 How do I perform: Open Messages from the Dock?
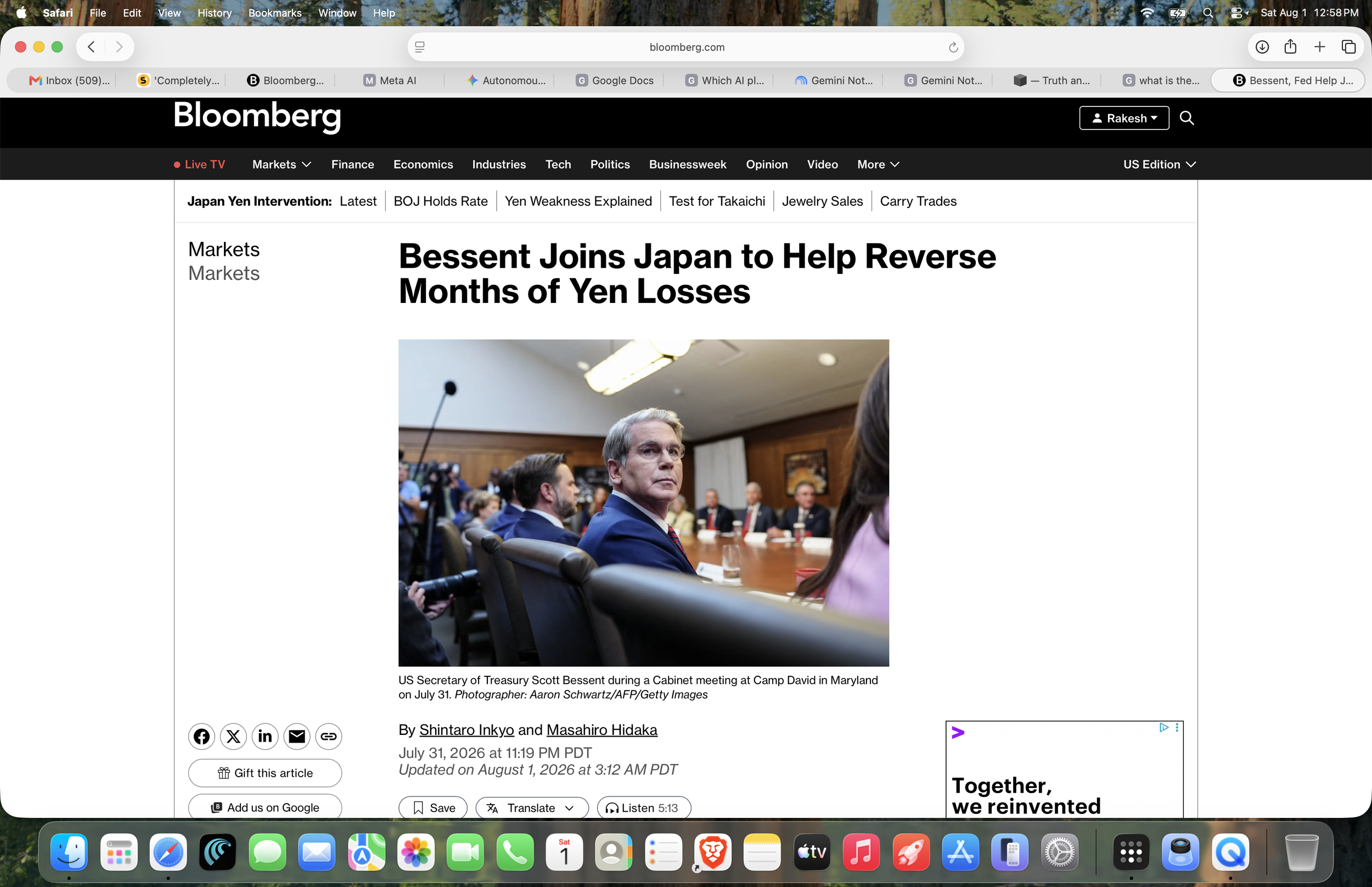(267, 852)
